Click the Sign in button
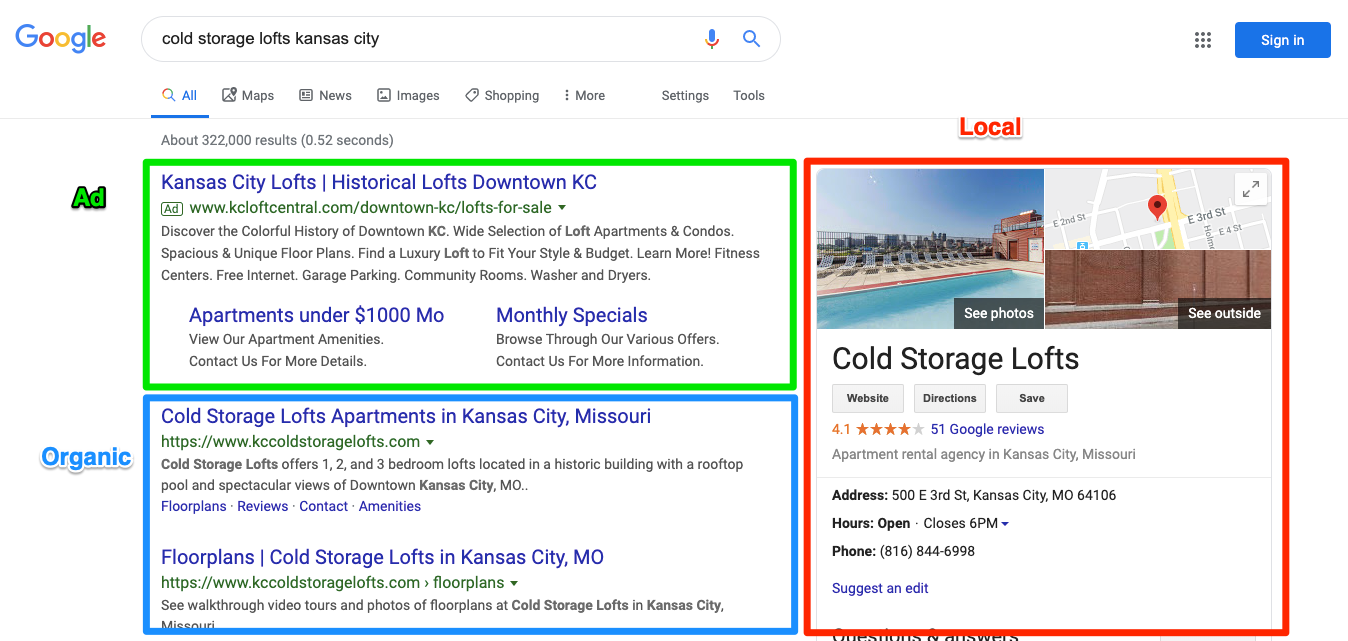This screenshot has height=641, width=1348. point(1282,40)
